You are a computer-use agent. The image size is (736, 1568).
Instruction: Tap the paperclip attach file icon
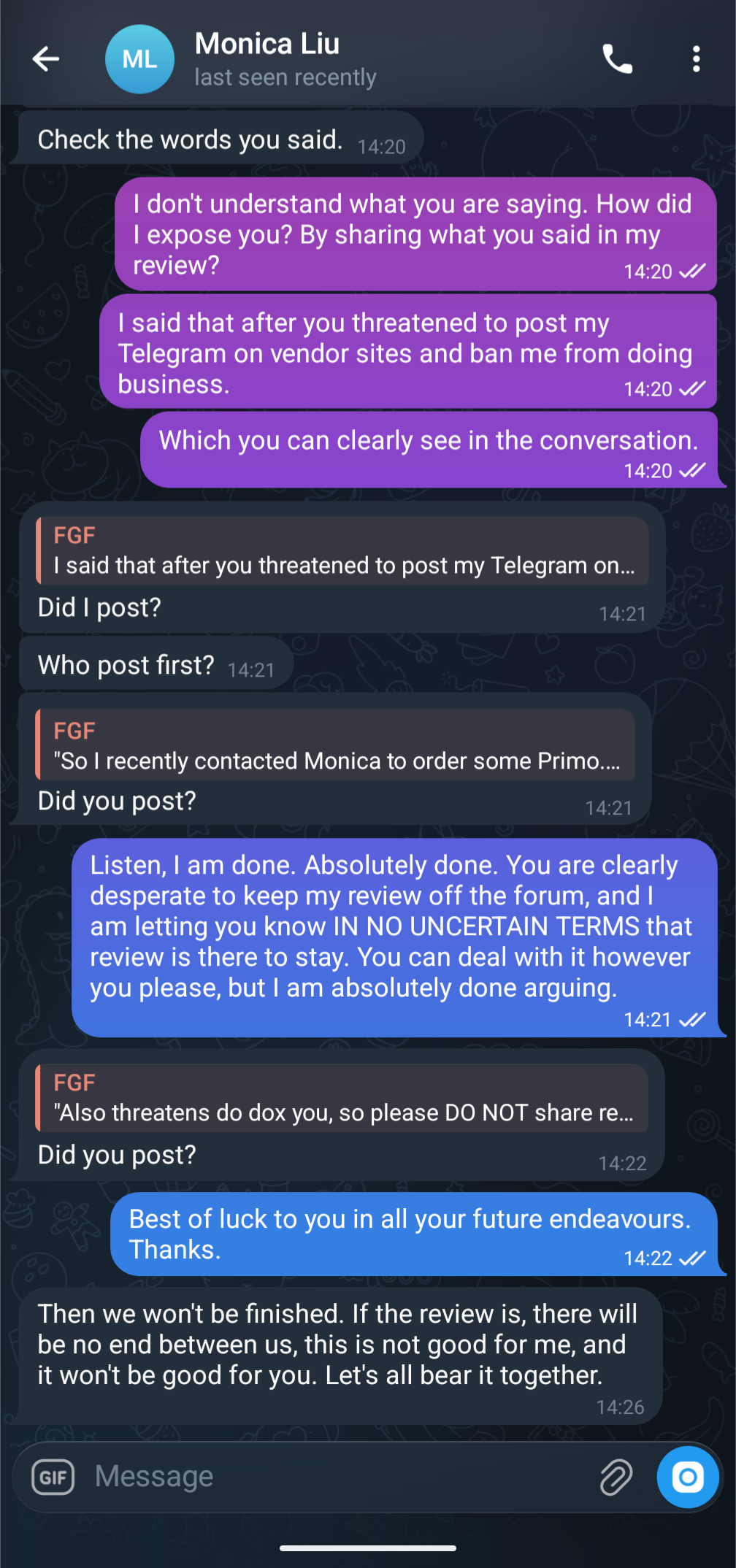coord(616,1477)
